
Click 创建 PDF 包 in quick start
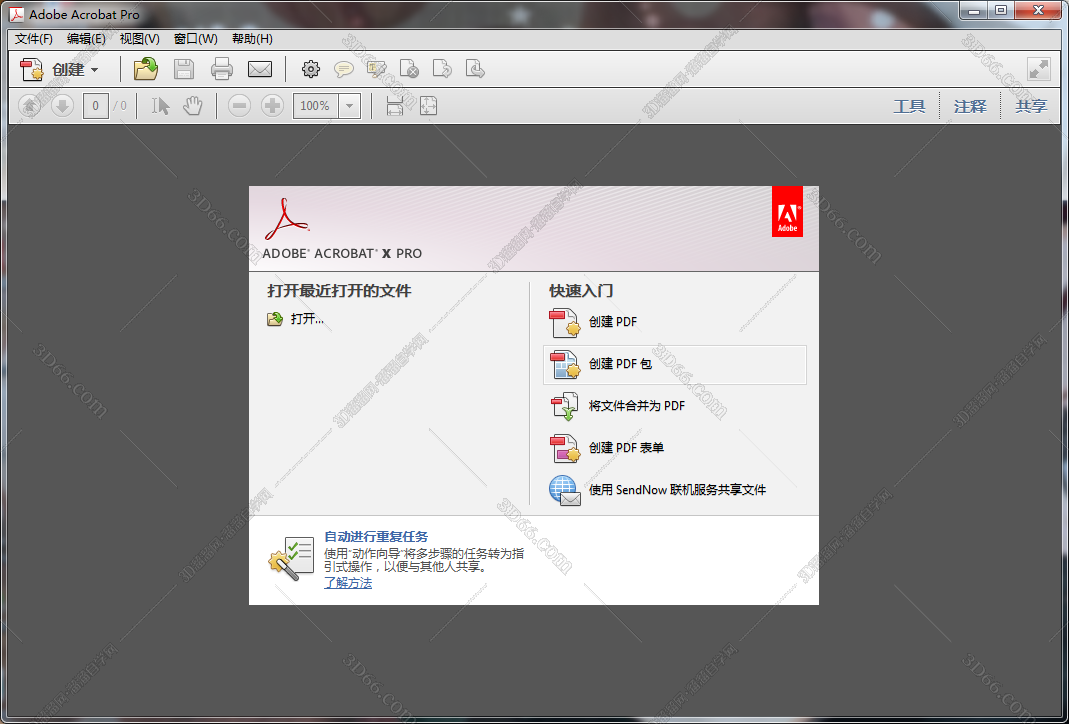pyautogui.click(x=620, y=364)
